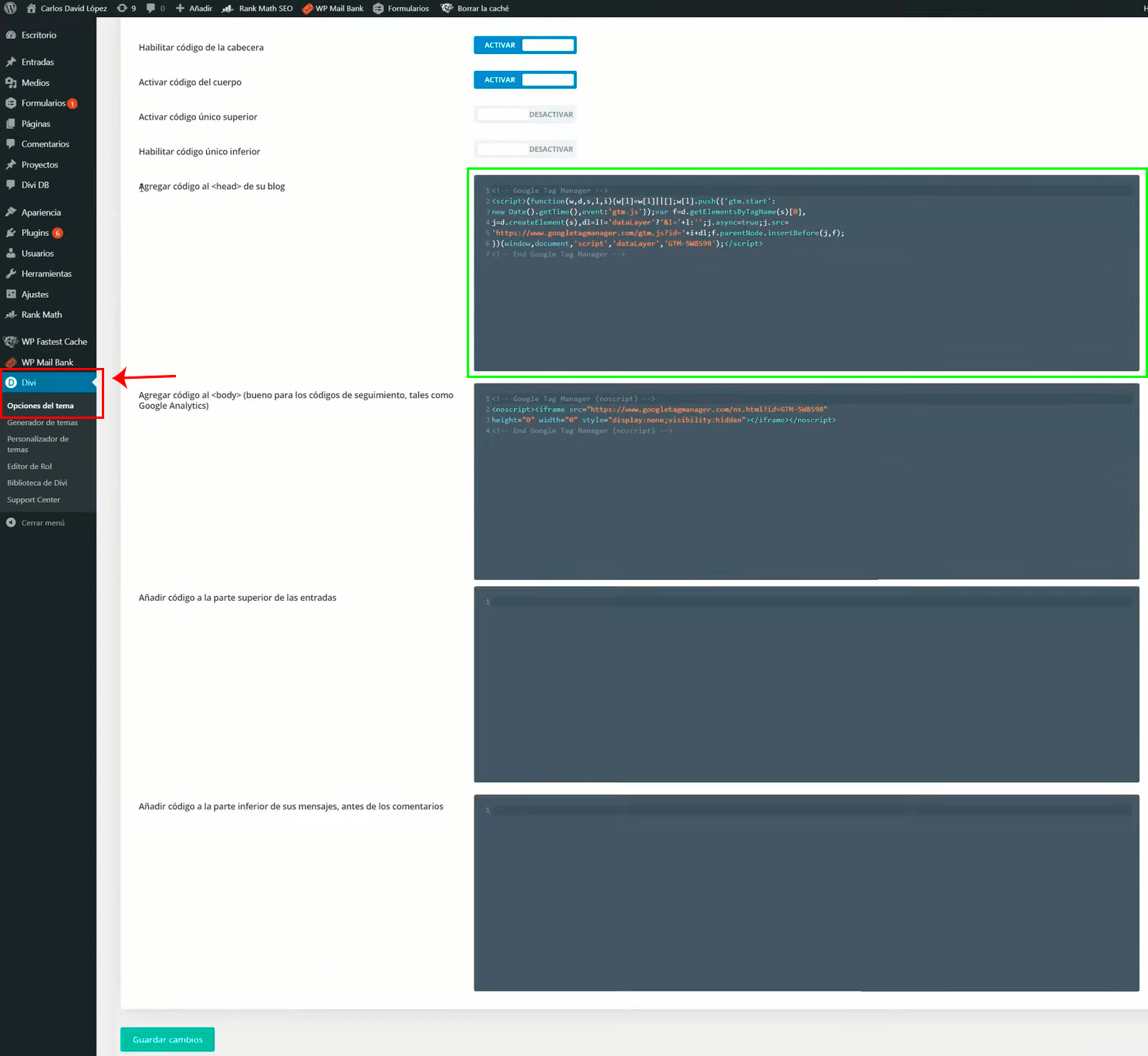Click Añadir link in admin bar
This screenshot has height=1056, width=1148.
click(201, 8)
